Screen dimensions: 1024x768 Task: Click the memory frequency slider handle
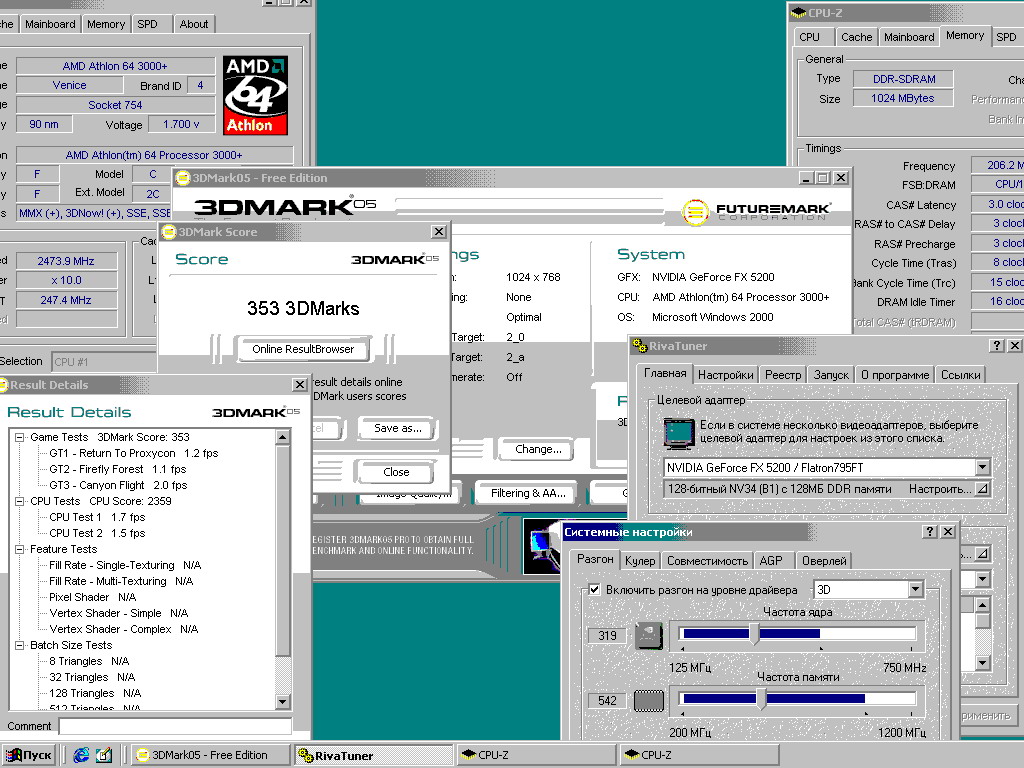pos(761,699)
